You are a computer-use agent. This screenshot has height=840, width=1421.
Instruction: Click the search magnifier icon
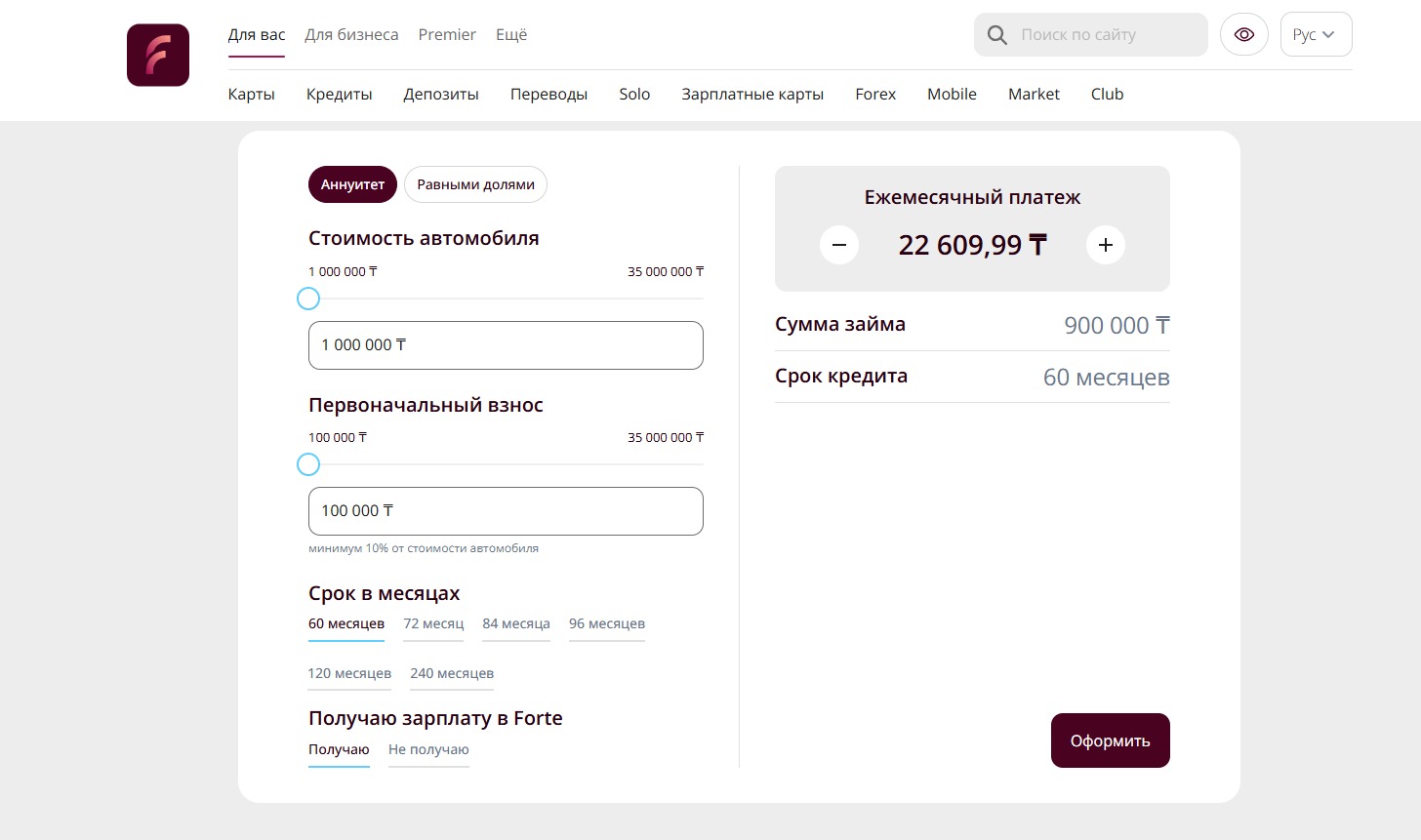[997, 35]
